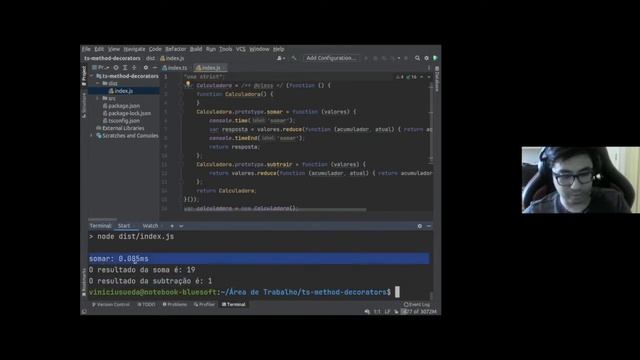Collapse the dist folder
The width and height of the screenshot is (640, 360).
pyautogui.click(x=98, y=83)
